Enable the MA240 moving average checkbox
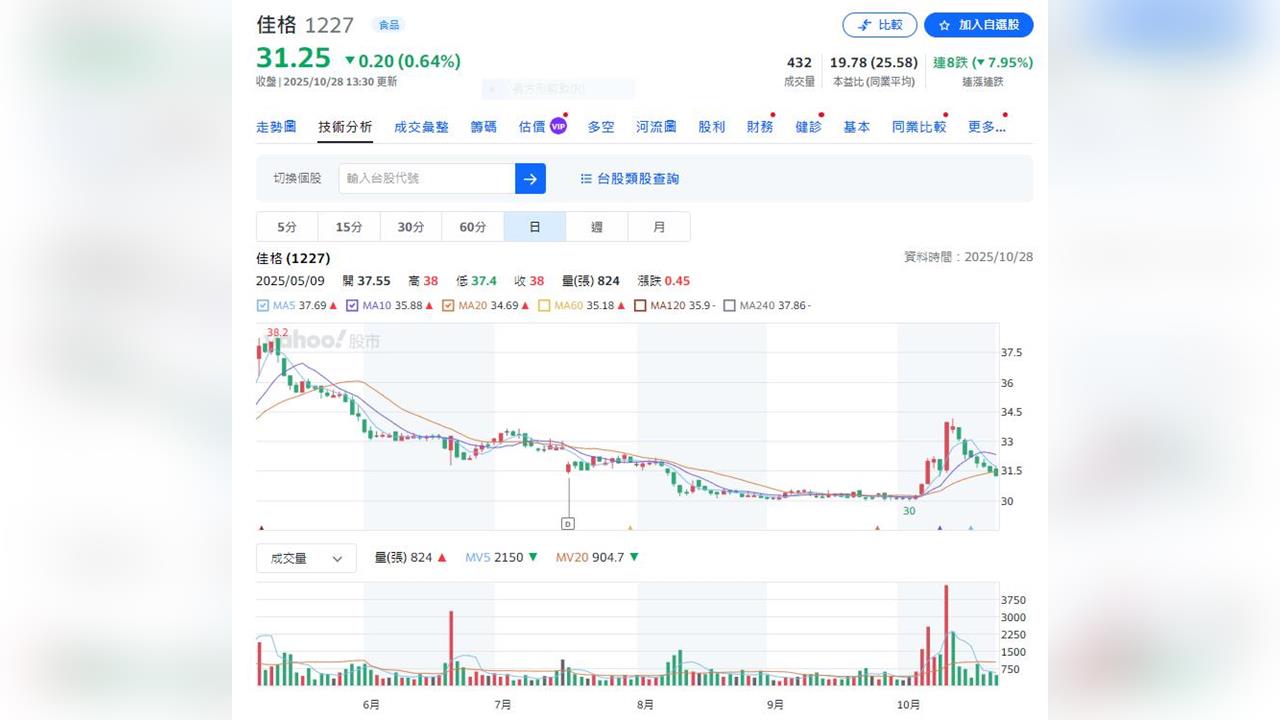1280x720 pixels. 729,305
